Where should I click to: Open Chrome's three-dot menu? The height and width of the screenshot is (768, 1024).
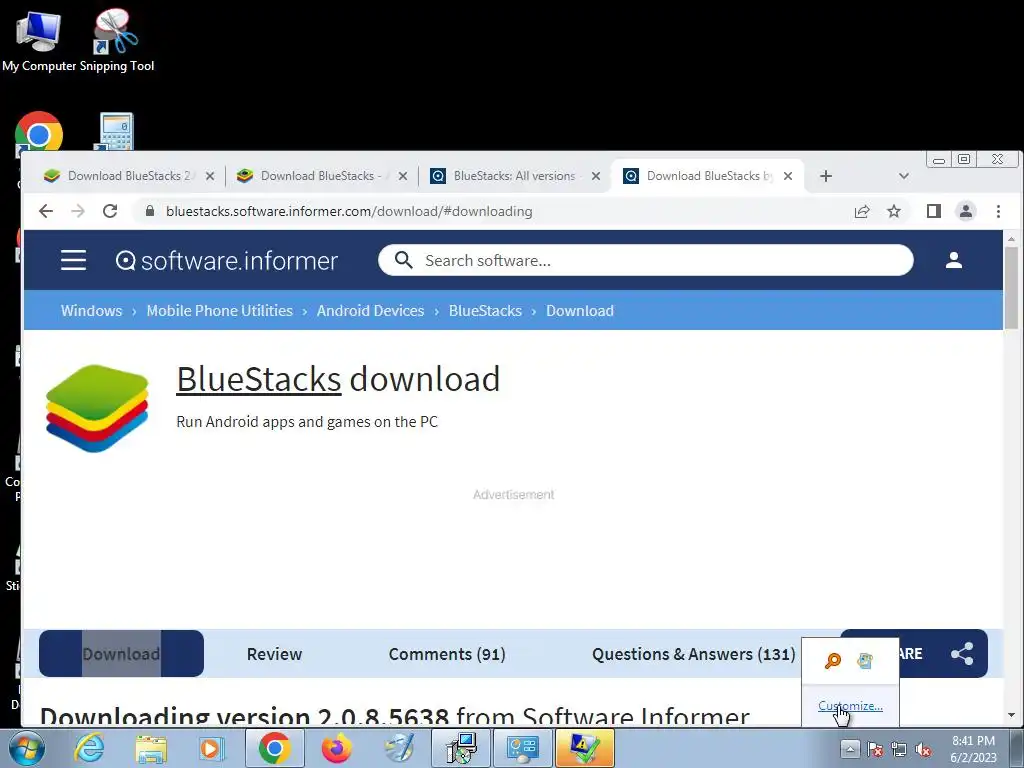tap(998, 211)
